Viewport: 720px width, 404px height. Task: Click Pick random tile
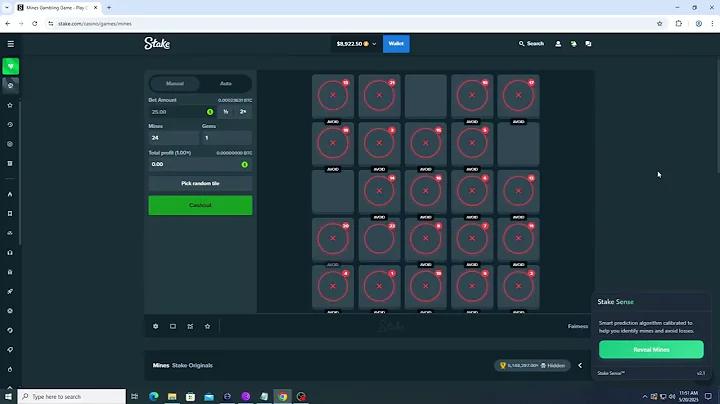(200, 183)
